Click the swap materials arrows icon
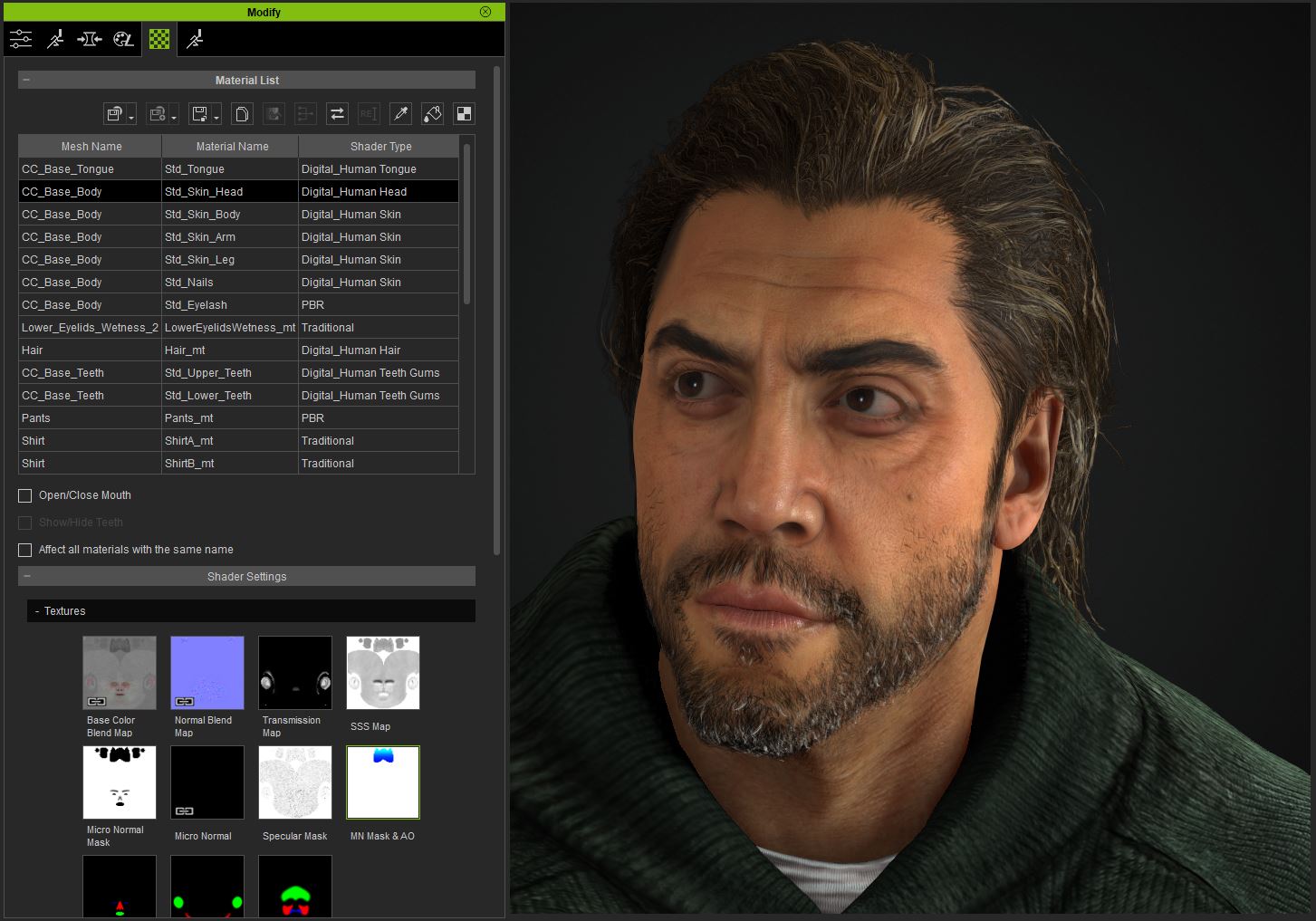The height and width of the screenshot is (921, 1316). [x=337, y=114]
